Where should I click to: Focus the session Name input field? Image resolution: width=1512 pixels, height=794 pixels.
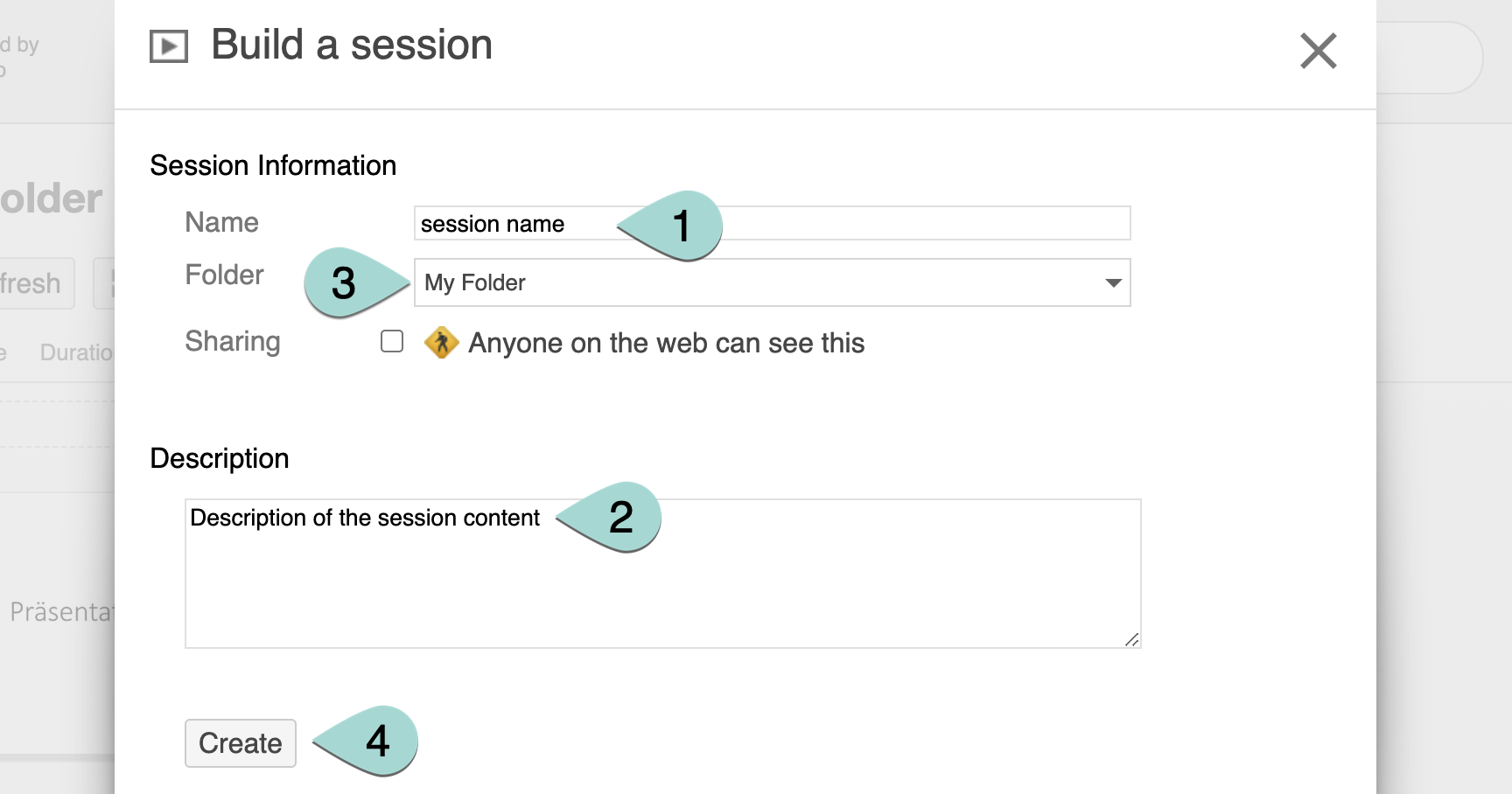919,223
